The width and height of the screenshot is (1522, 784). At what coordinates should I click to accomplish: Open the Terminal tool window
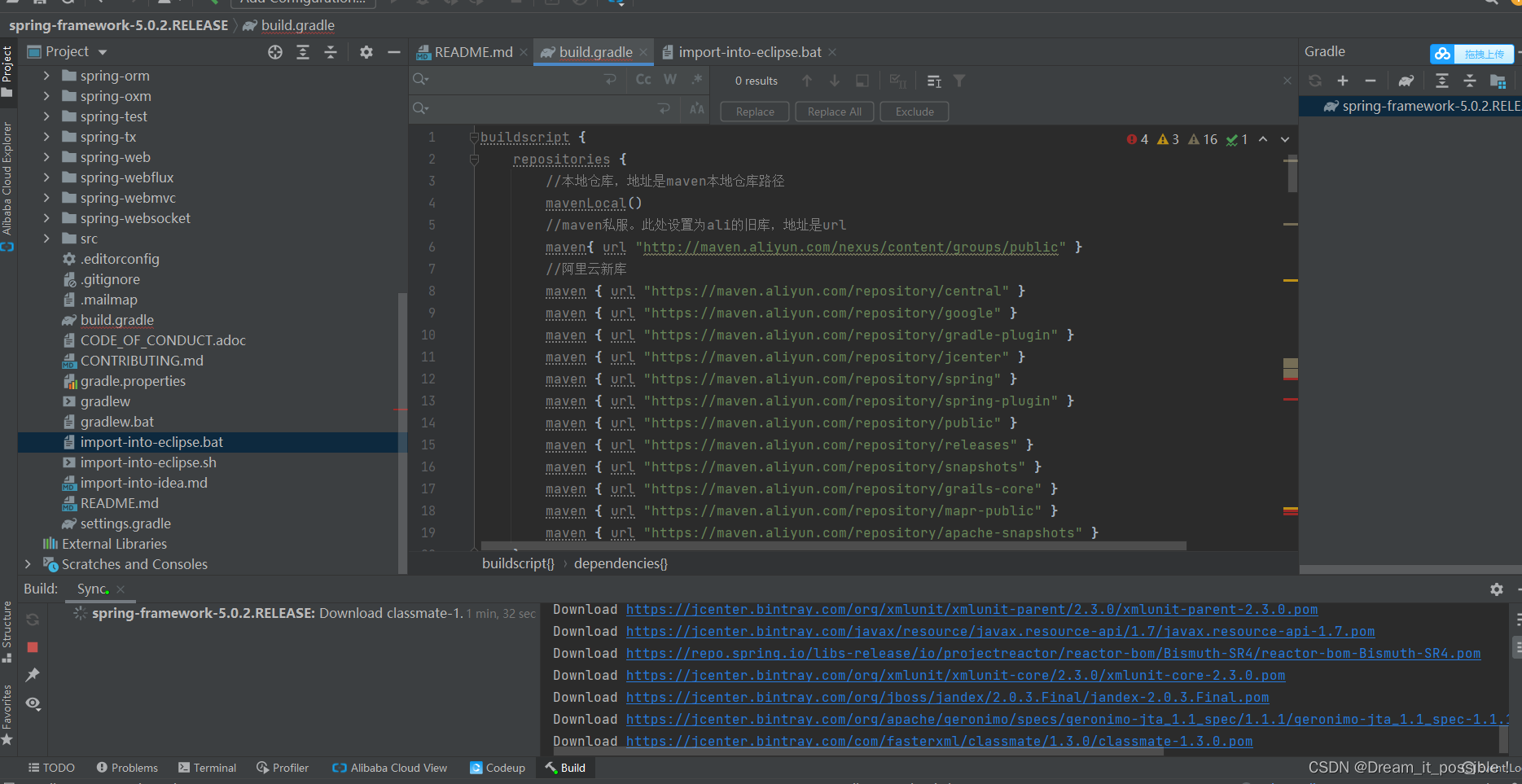pos(207,767)
